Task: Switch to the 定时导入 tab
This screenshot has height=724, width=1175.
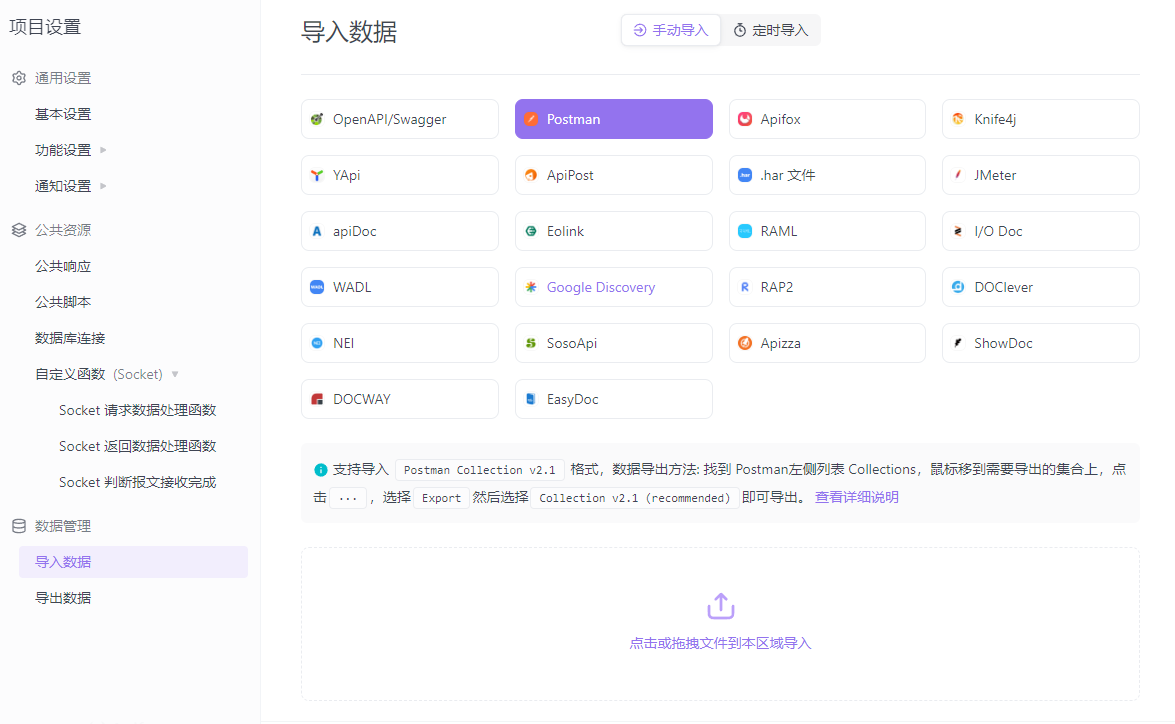Action: tap(770, 30)
